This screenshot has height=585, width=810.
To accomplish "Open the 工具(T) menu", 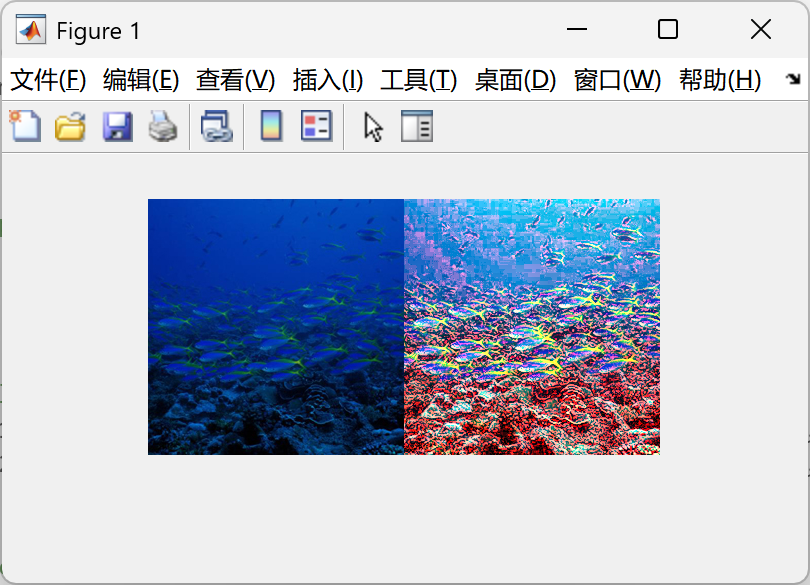I will [x=419, y=80].
